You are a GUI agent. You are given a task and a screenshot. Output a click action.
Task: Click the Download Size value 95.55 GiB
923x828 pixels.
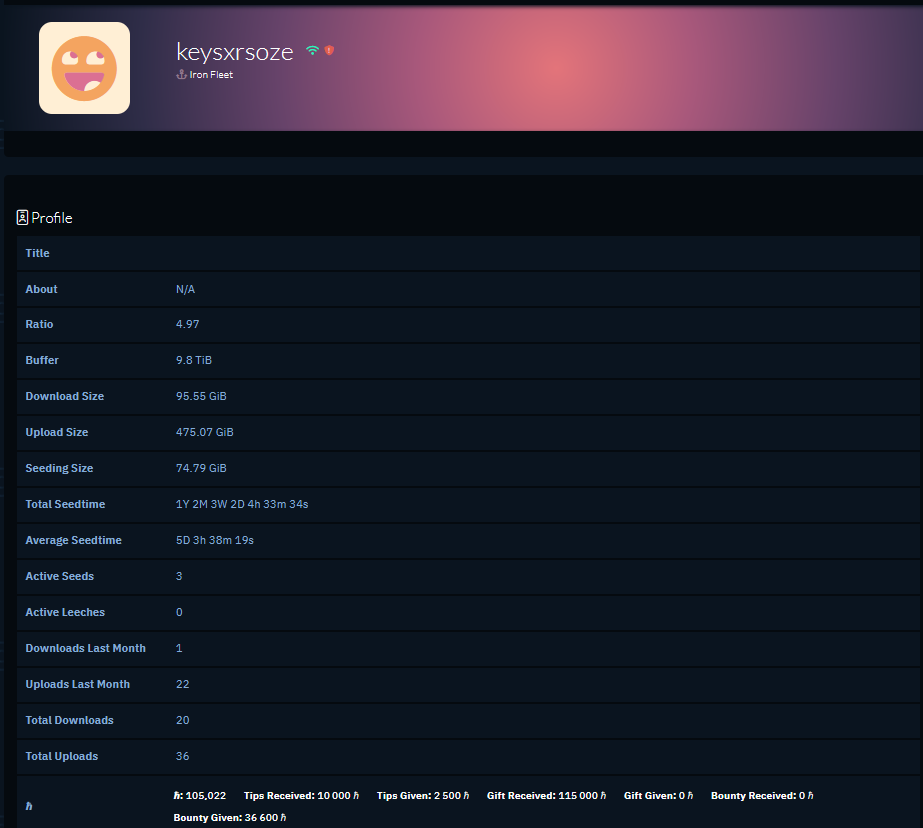click(x=201, y=396)
